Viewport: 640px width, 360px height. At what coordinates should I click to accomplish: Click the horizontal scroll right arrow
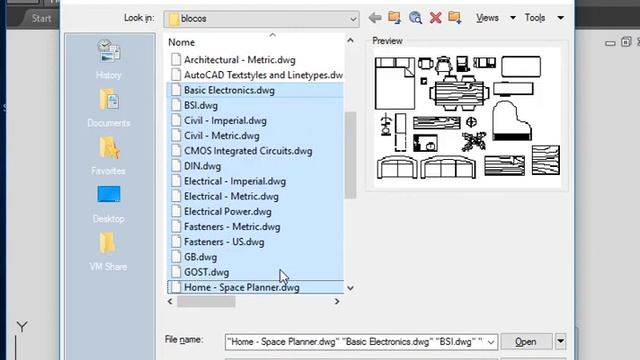[x=337, y=302]
